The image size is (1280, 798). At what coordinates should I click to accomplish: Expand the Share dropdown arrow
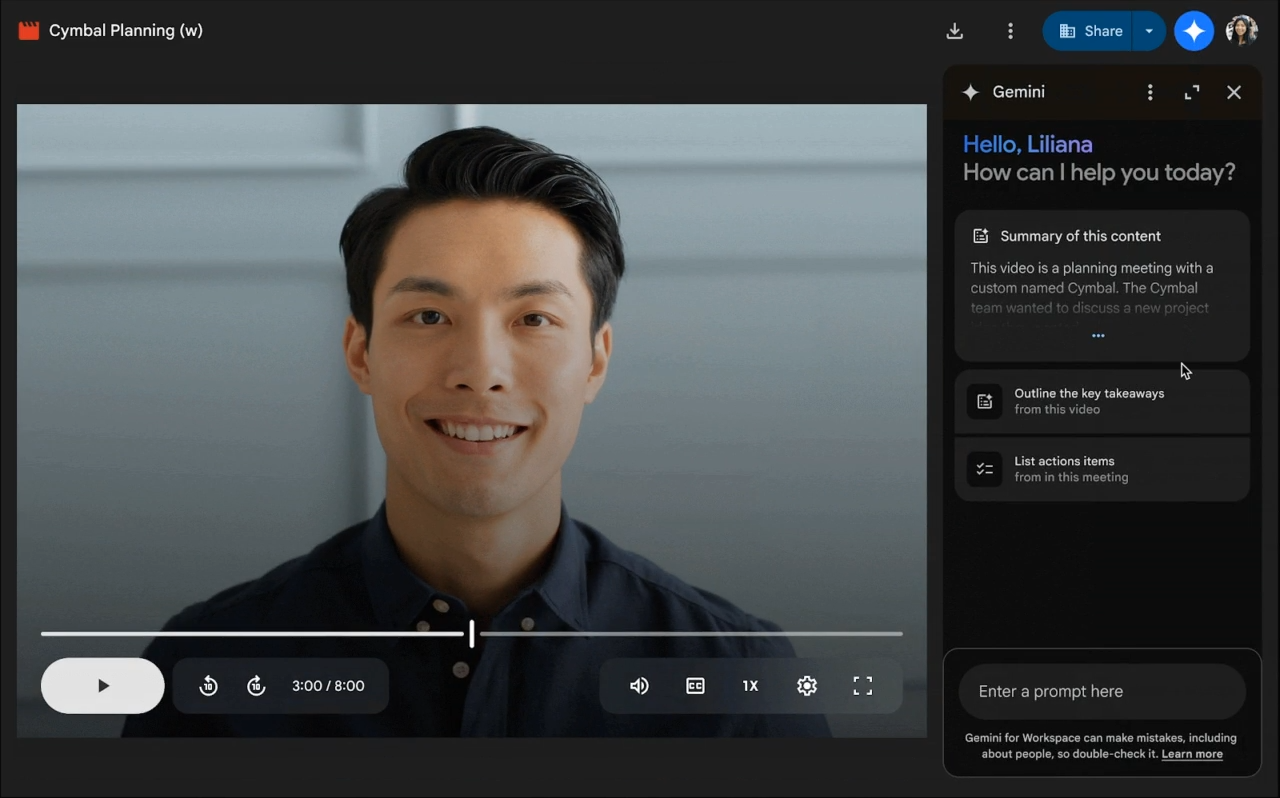click(1149, 31)
